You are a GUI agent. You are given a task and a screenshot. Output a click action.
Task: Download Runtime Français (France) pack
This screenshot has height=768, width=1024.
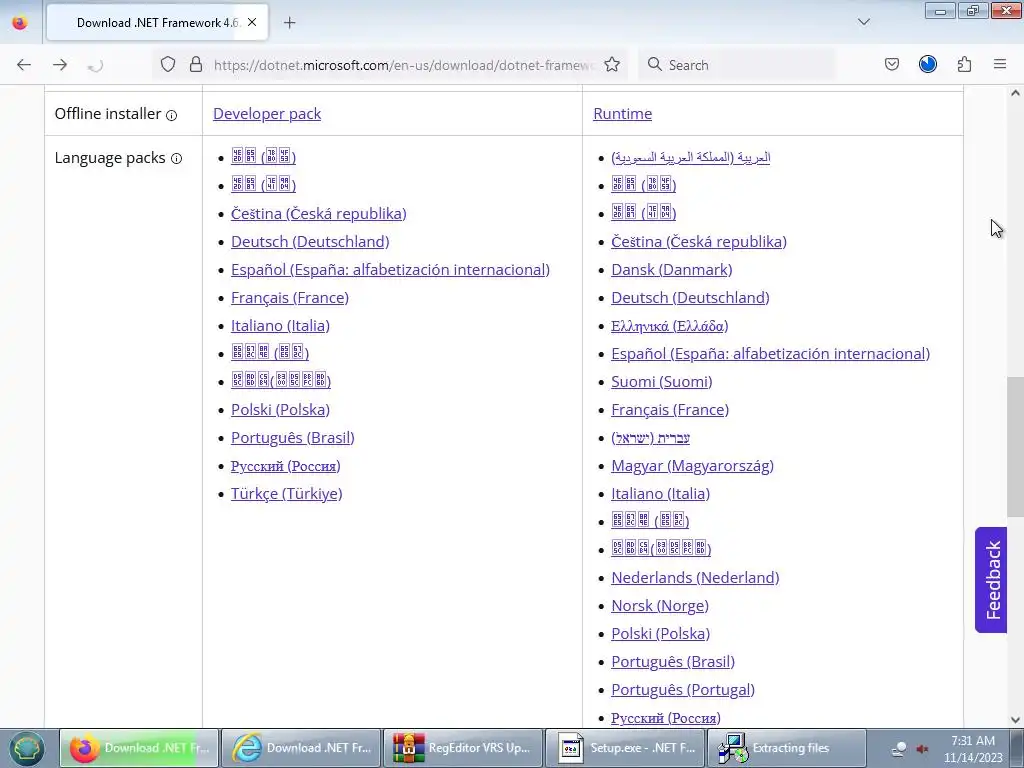click(670, 410)
